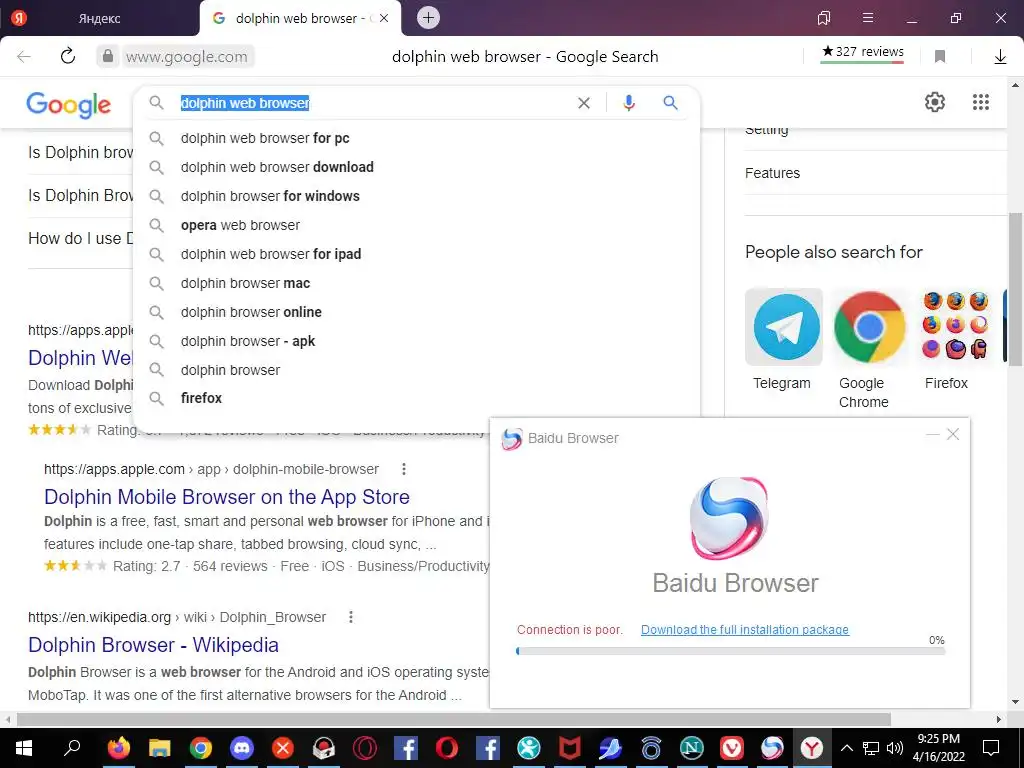Go back with the back arrow
The image size is (1024, 768).
[24, 57]
